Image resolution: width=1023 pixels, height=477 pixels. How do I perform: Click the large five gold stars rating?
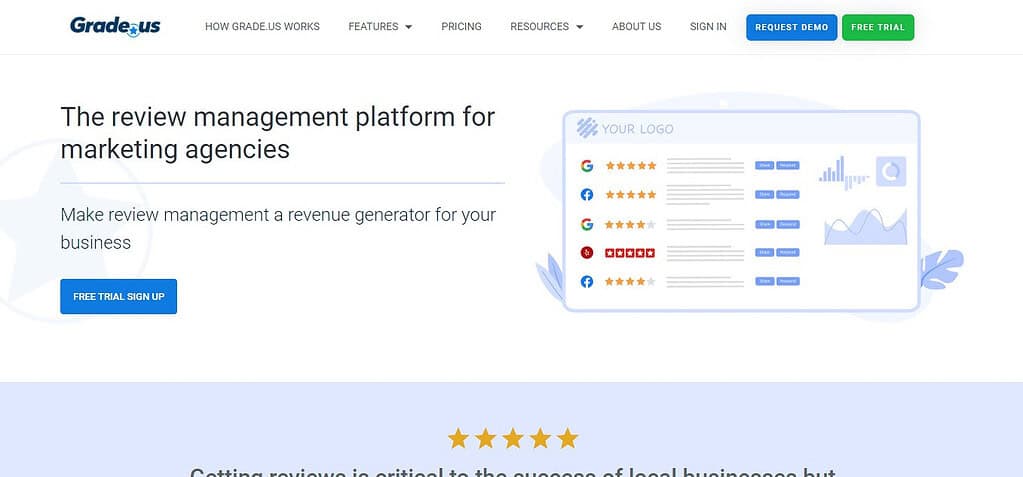tap(513, 439)
